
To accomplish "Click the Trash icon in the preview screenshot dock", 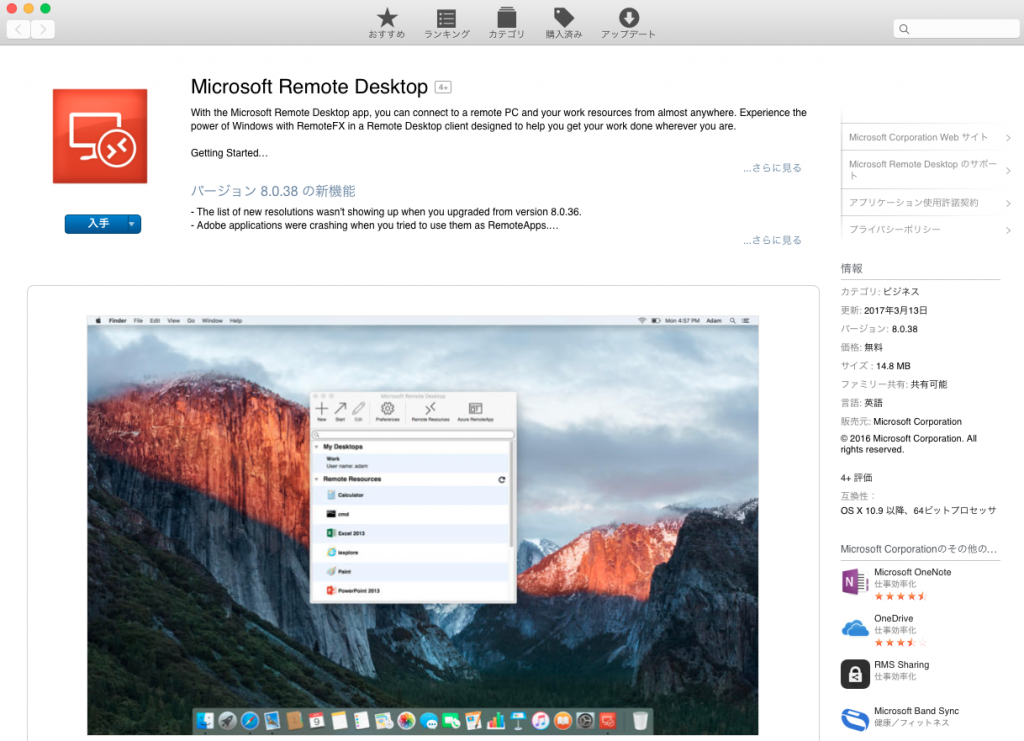I will coord(640,720).
